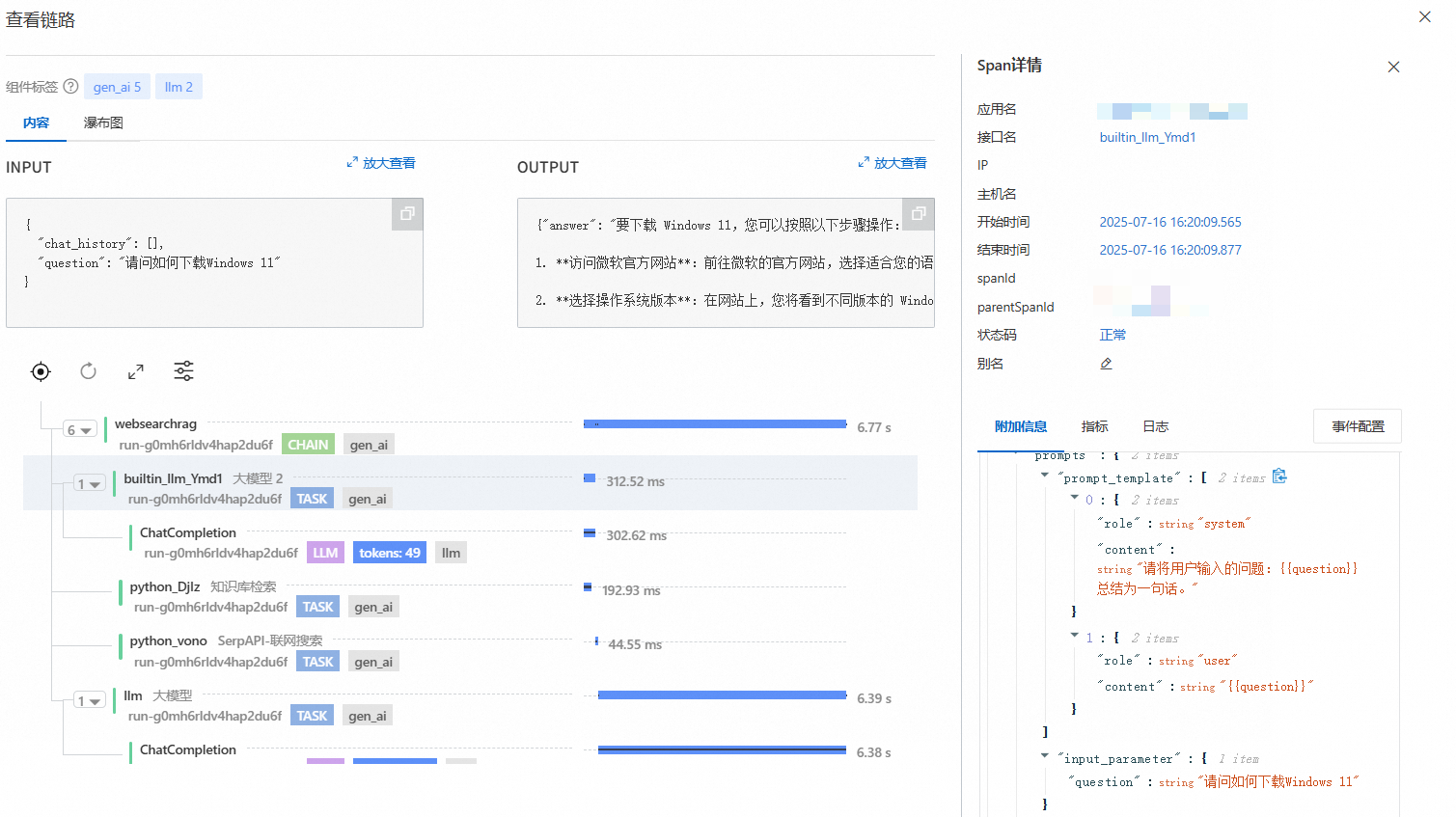Collapse the builtin_llm_Ymd1 child count dropdown
The height and width of the screenshot is (817, 1456).
pyautogui.click(x=89, y=484)
